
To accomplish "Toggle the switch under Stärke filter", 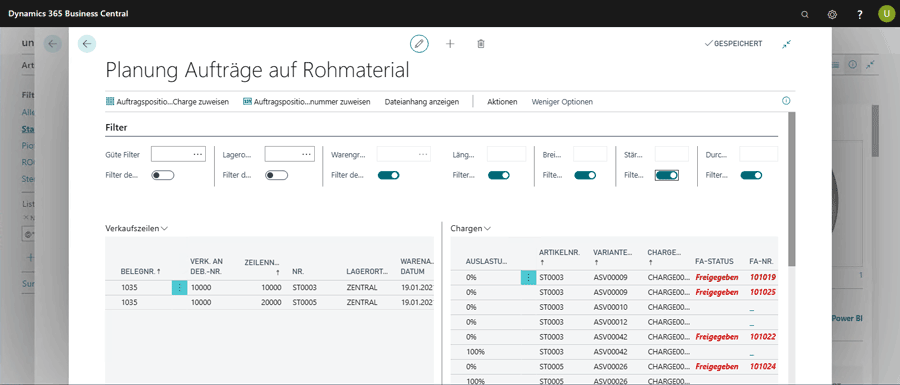I will [667, 175].
